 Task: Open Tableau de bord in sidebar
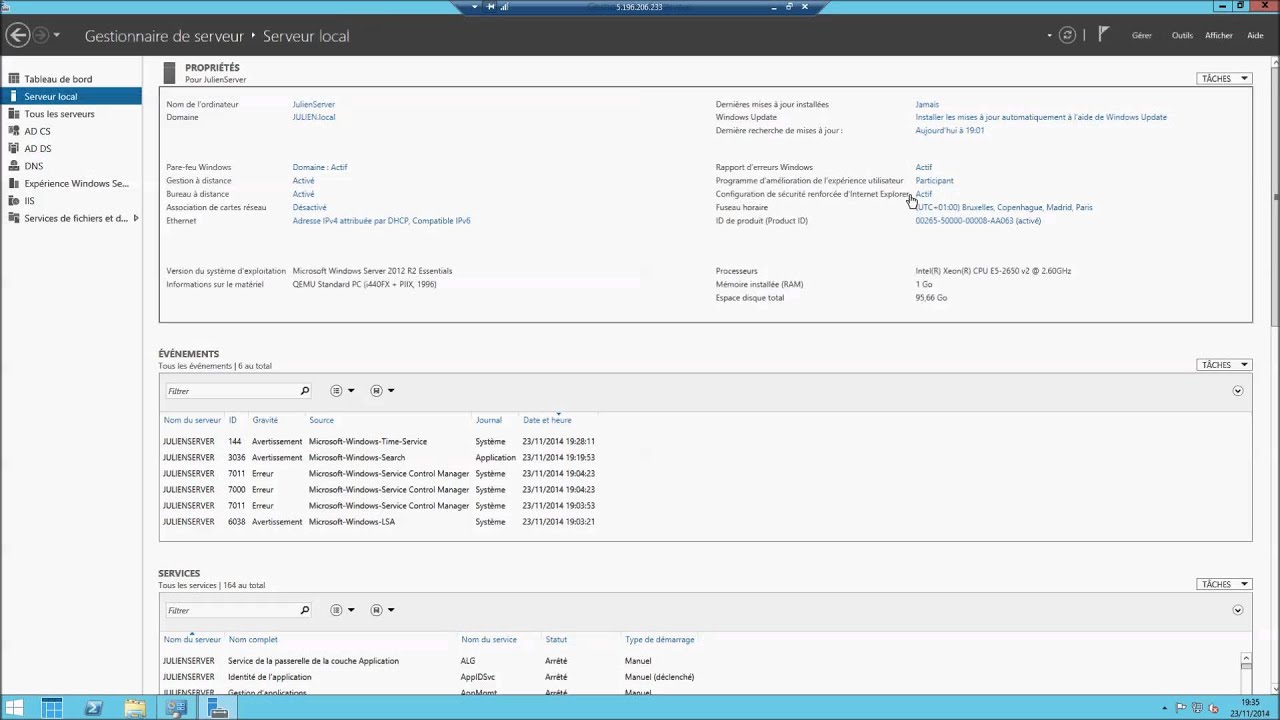[58, 79]
